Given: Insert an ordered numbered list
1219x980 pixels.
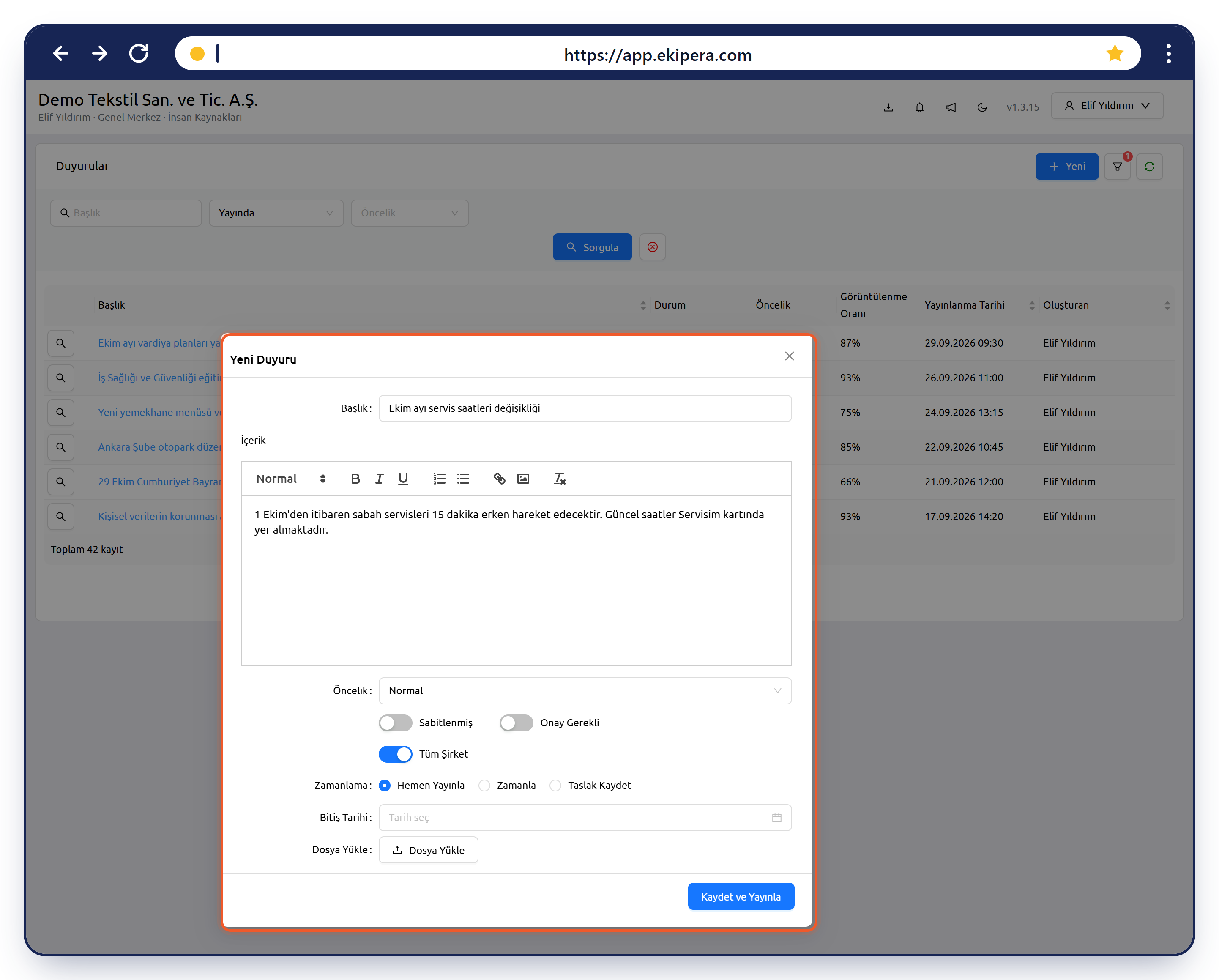Looking at the screenshot, I should coord(439,479).
